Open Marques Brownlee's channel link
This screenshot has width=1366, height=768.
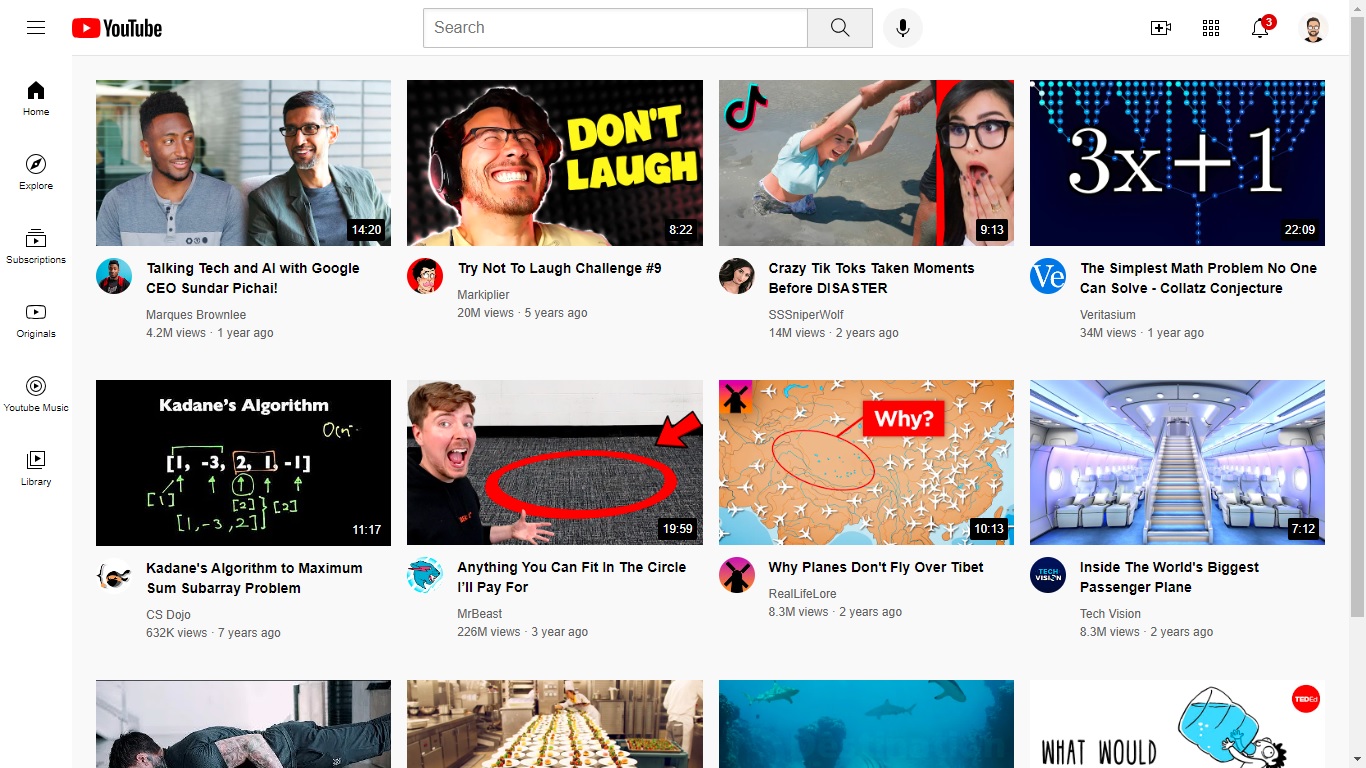(x=196, y=314)
